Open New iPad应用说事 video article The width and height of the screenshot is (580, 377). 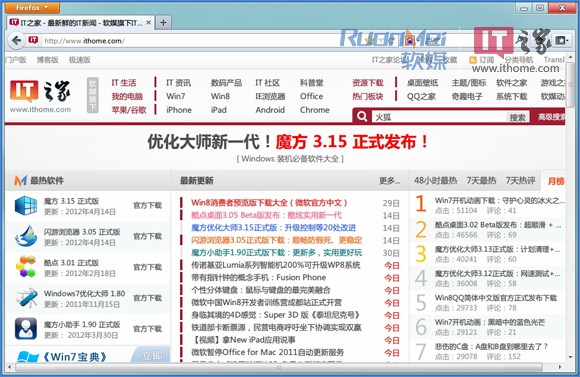tap(243, 340)
